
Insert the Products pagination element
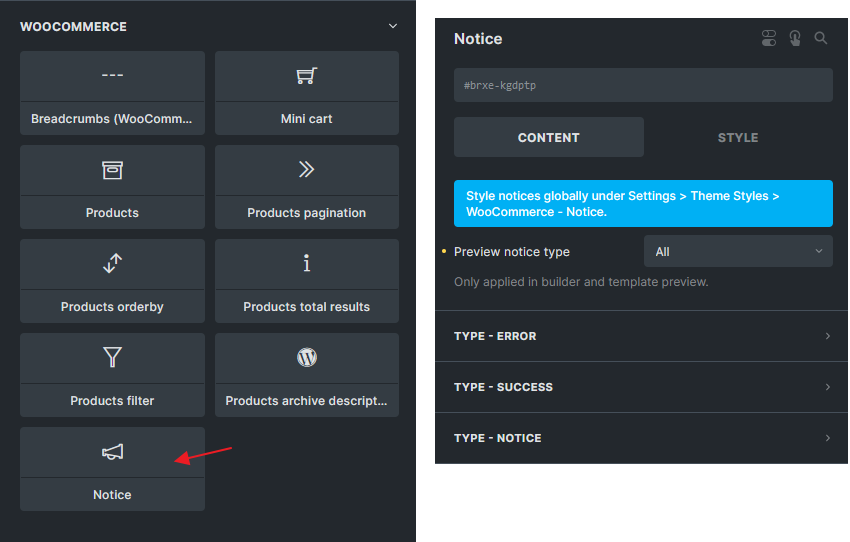pos(306,187)
